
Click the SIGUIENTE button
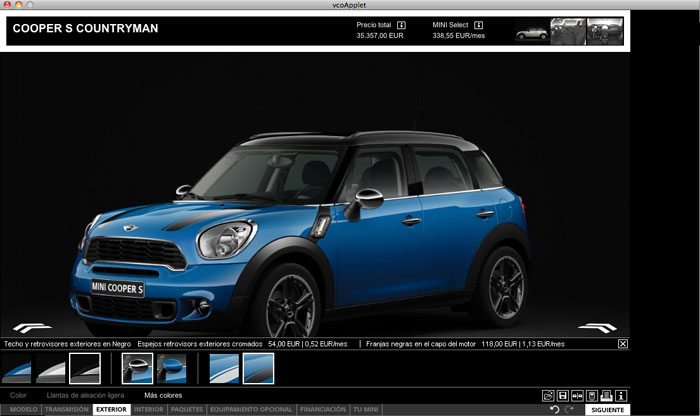[608, 409]
